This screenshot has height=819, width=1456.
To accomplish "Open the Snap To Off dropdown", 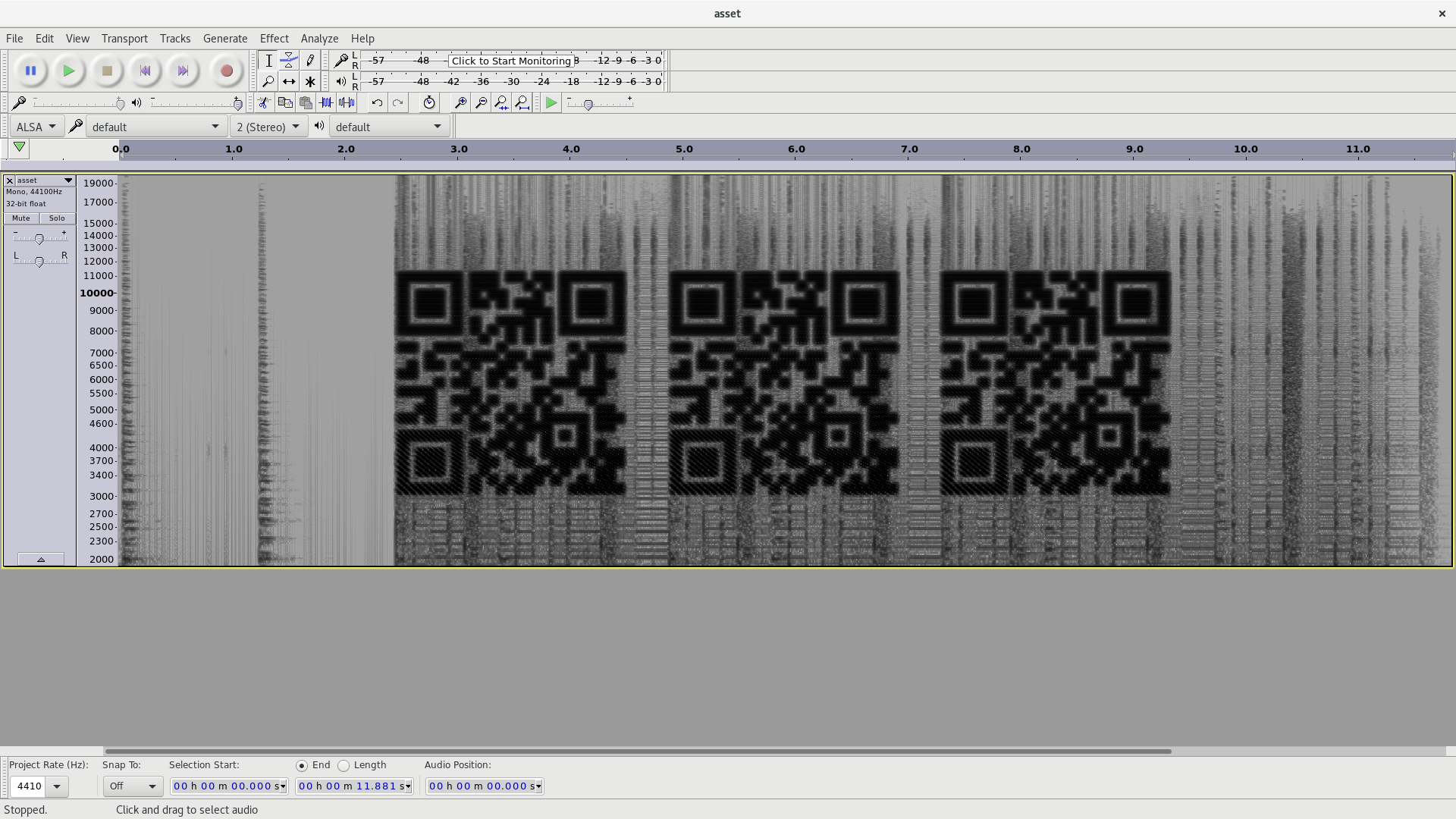I will click(x=133, y=786).
